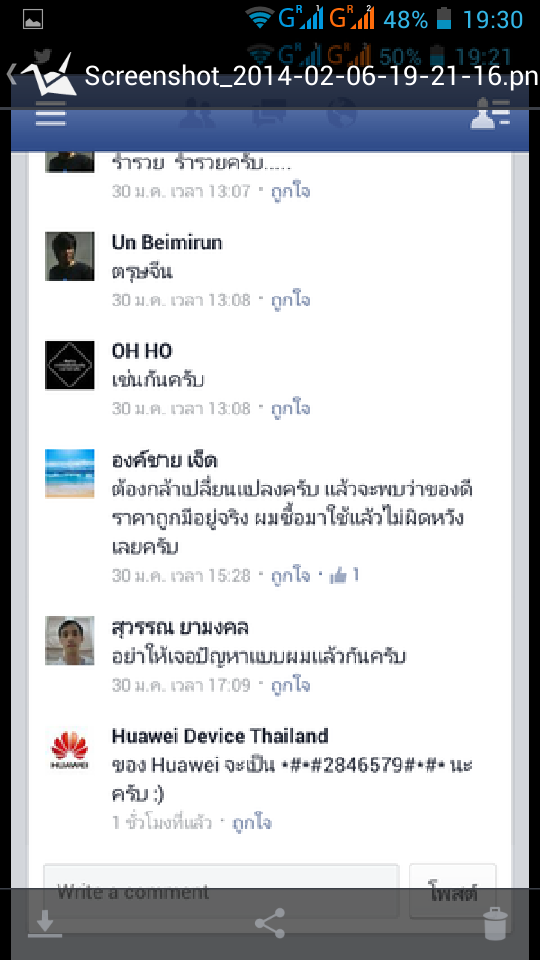
Task: Like the comment posted at 17:09
Action: [x=291, y=685]
